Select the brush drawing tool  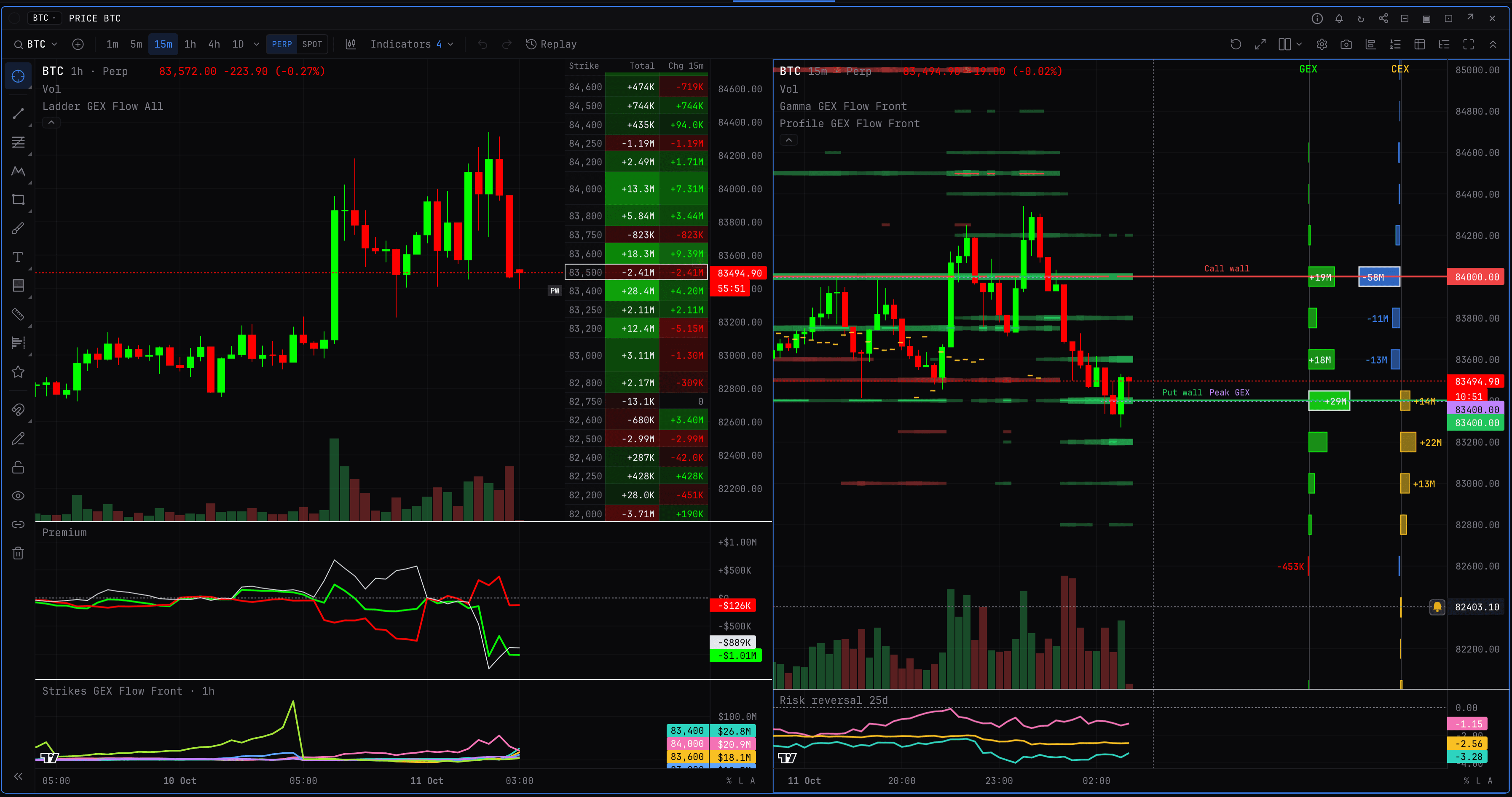pos(18,228)
